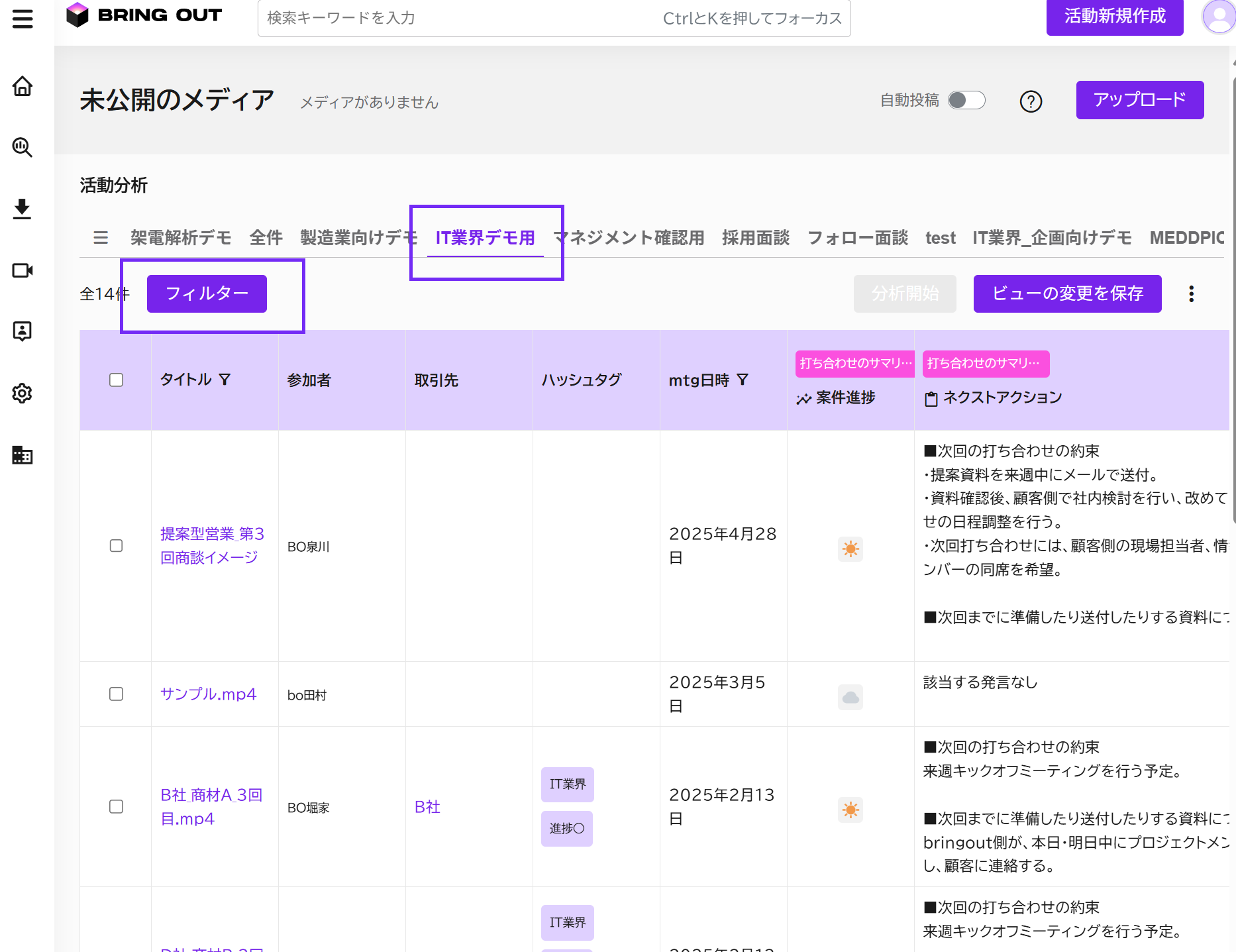Click the フィルター button

(x=207, y=293)
